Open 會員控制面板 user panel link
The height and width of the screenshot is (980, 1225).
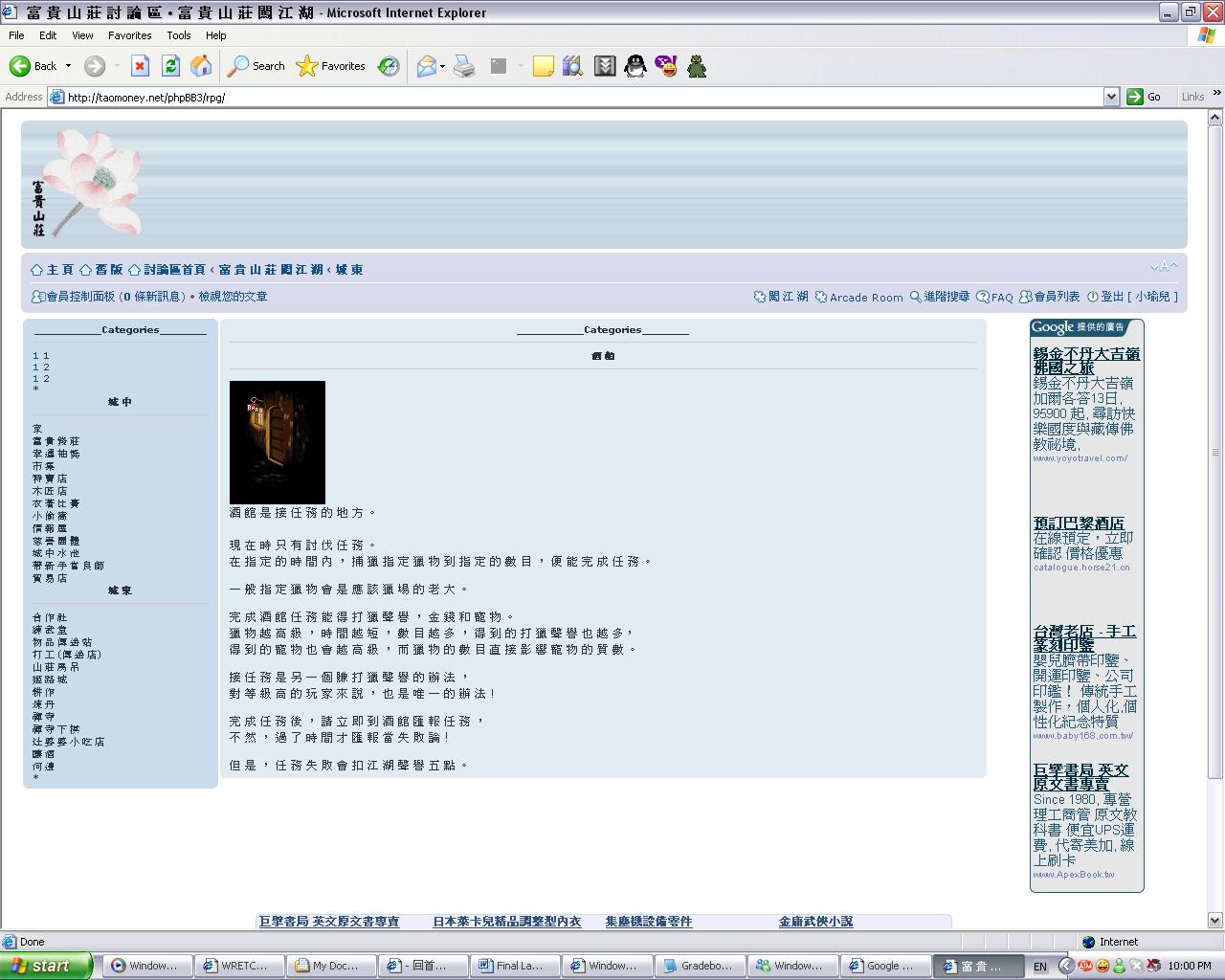[80, 297]
